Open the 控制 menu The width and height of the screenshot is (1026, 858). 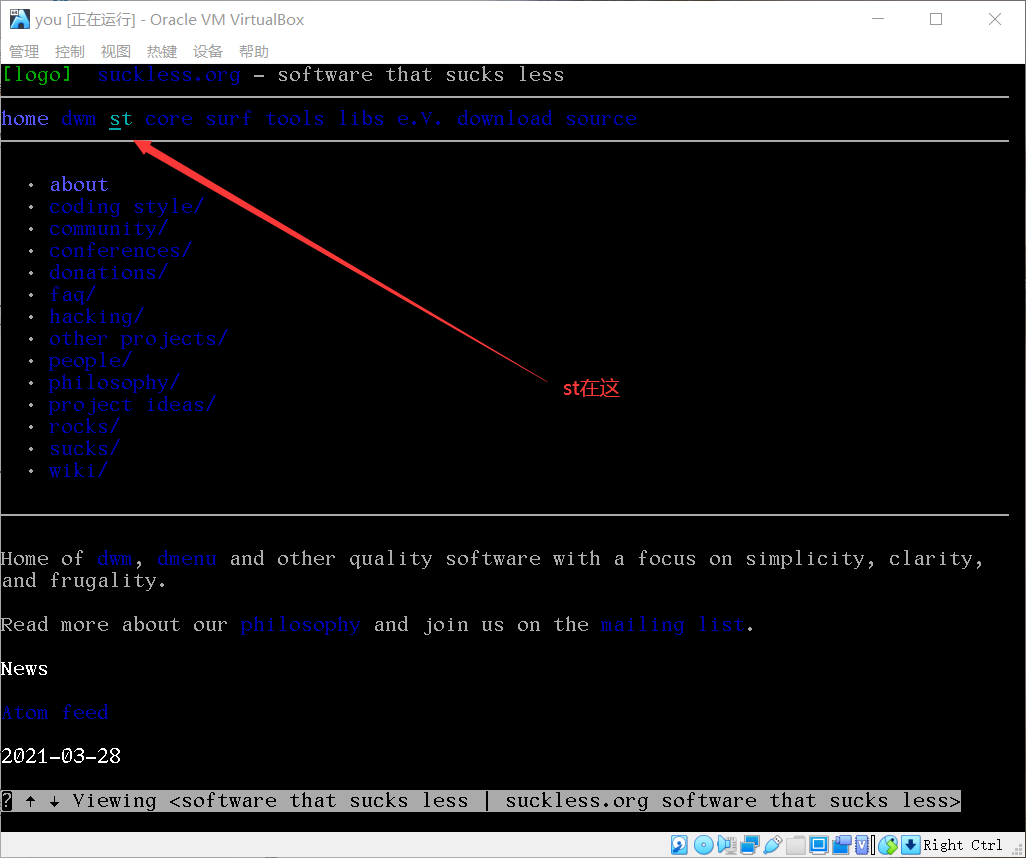click(x=69, y=51)
